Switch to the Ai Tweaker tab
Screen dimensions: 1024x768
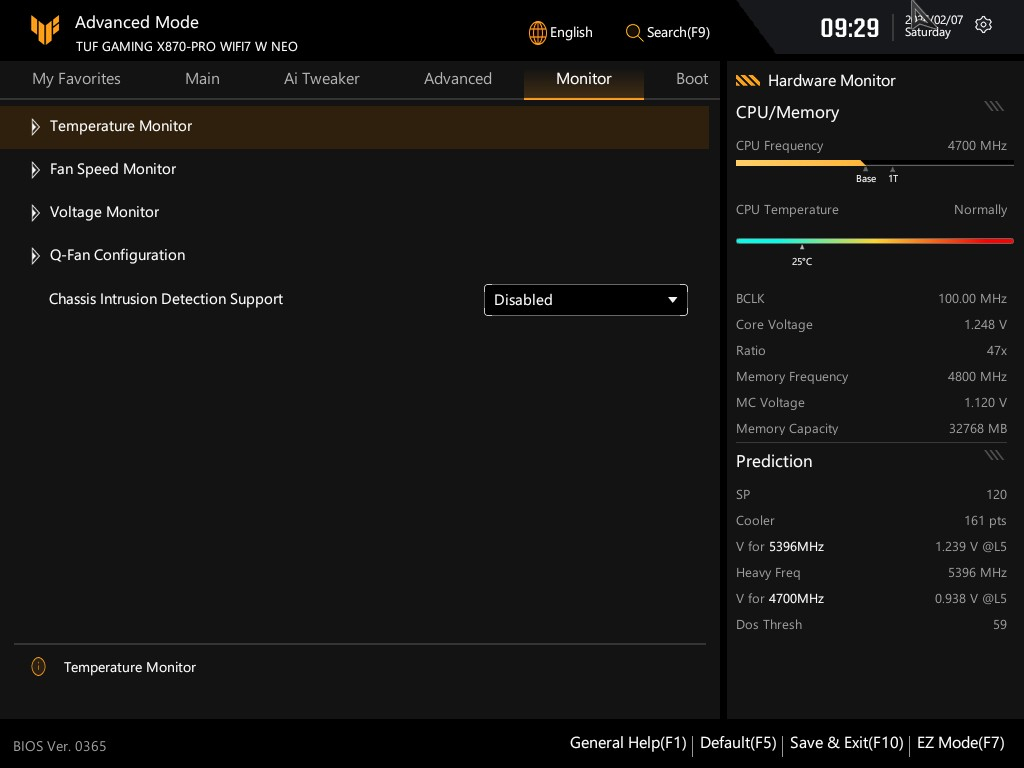(321, 79)
